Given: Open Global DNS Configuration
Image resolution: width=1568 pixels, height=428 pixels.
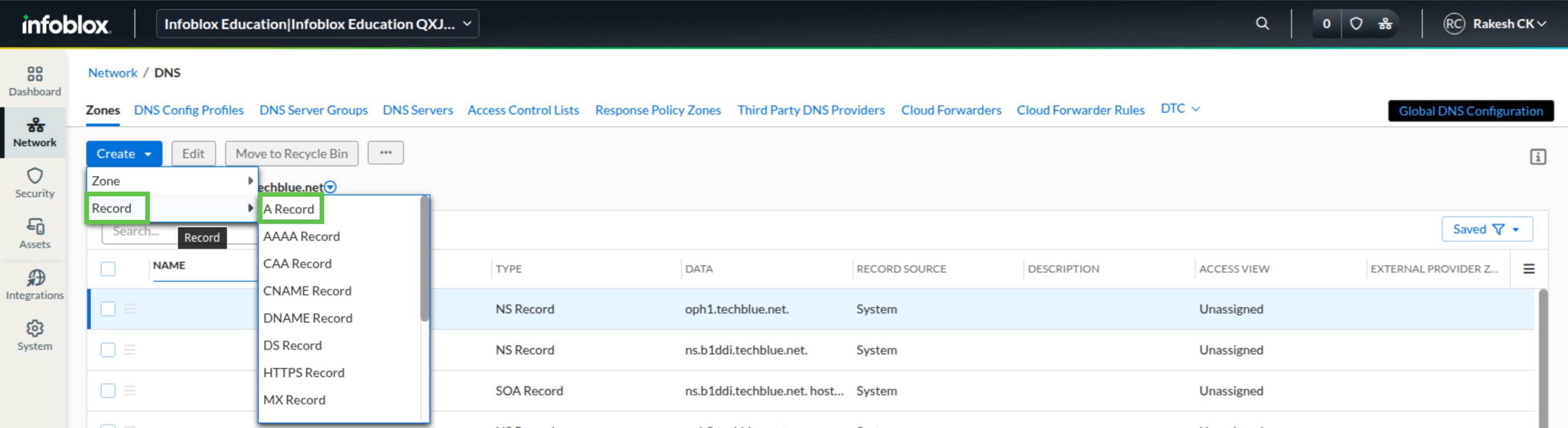Looking at the screenshot, I should (x=1470, y=111).
